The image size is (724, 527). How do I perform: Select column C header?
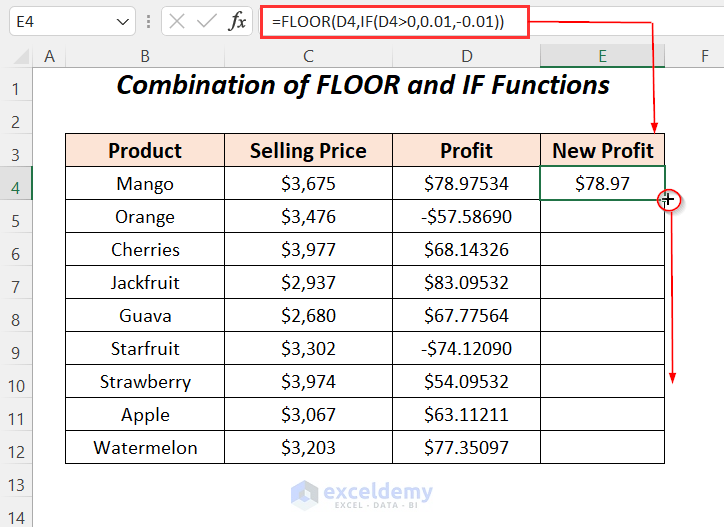(x=308, y=56)
